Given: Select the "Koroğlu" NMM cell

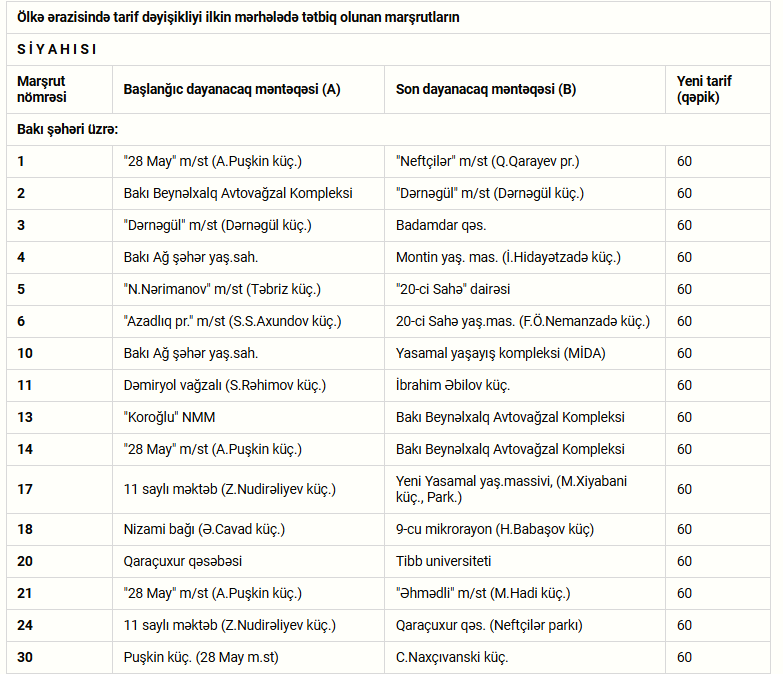Looking at the screenshot, I should click(x=248, y=417).
